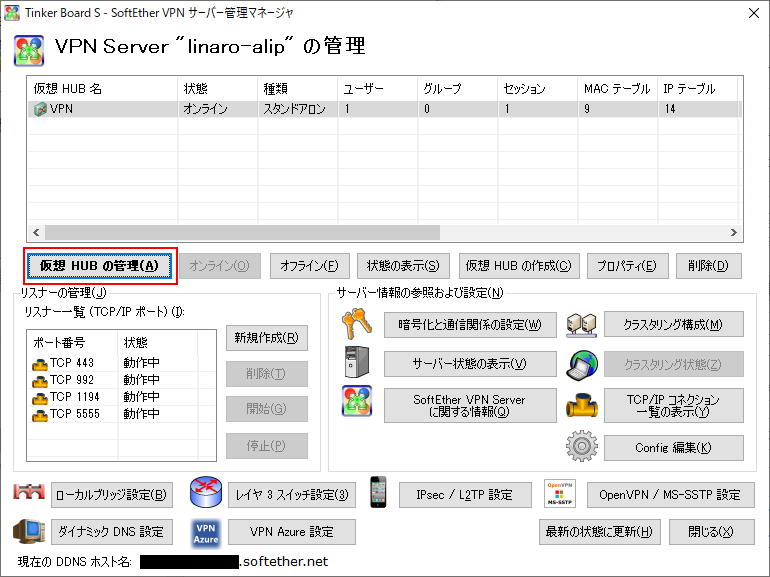Click the VPN Azure icon
Image resolution: width=770 pixels, height=577 pixels.
coord(206,533)
